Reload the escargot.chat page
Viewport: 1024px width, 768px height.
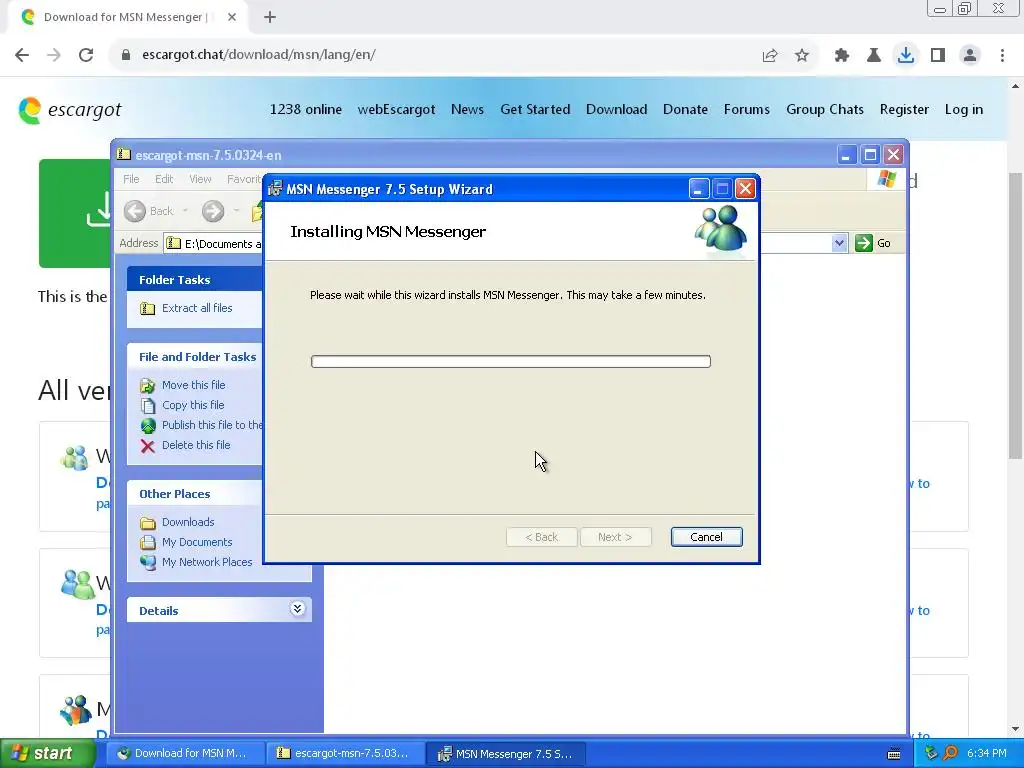tap(86, 55)
